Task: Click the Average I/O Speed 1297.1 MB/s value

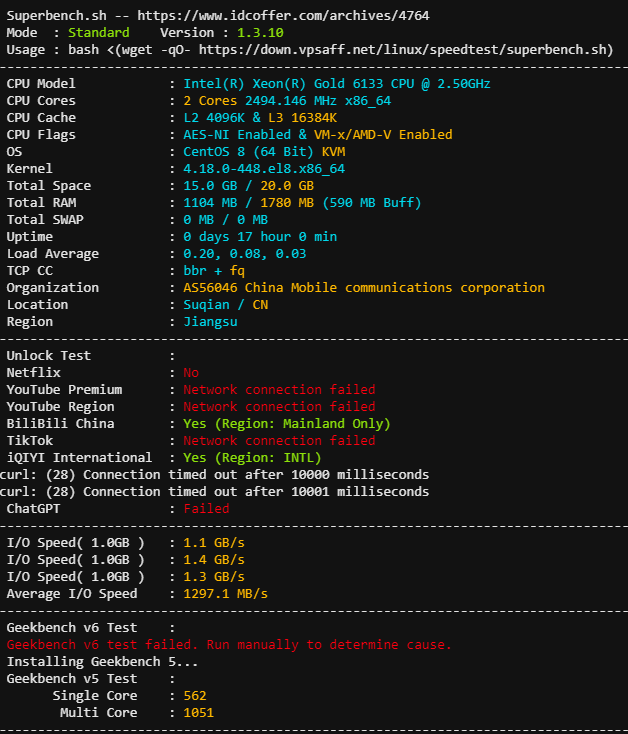Action: (x=225, y=594)
